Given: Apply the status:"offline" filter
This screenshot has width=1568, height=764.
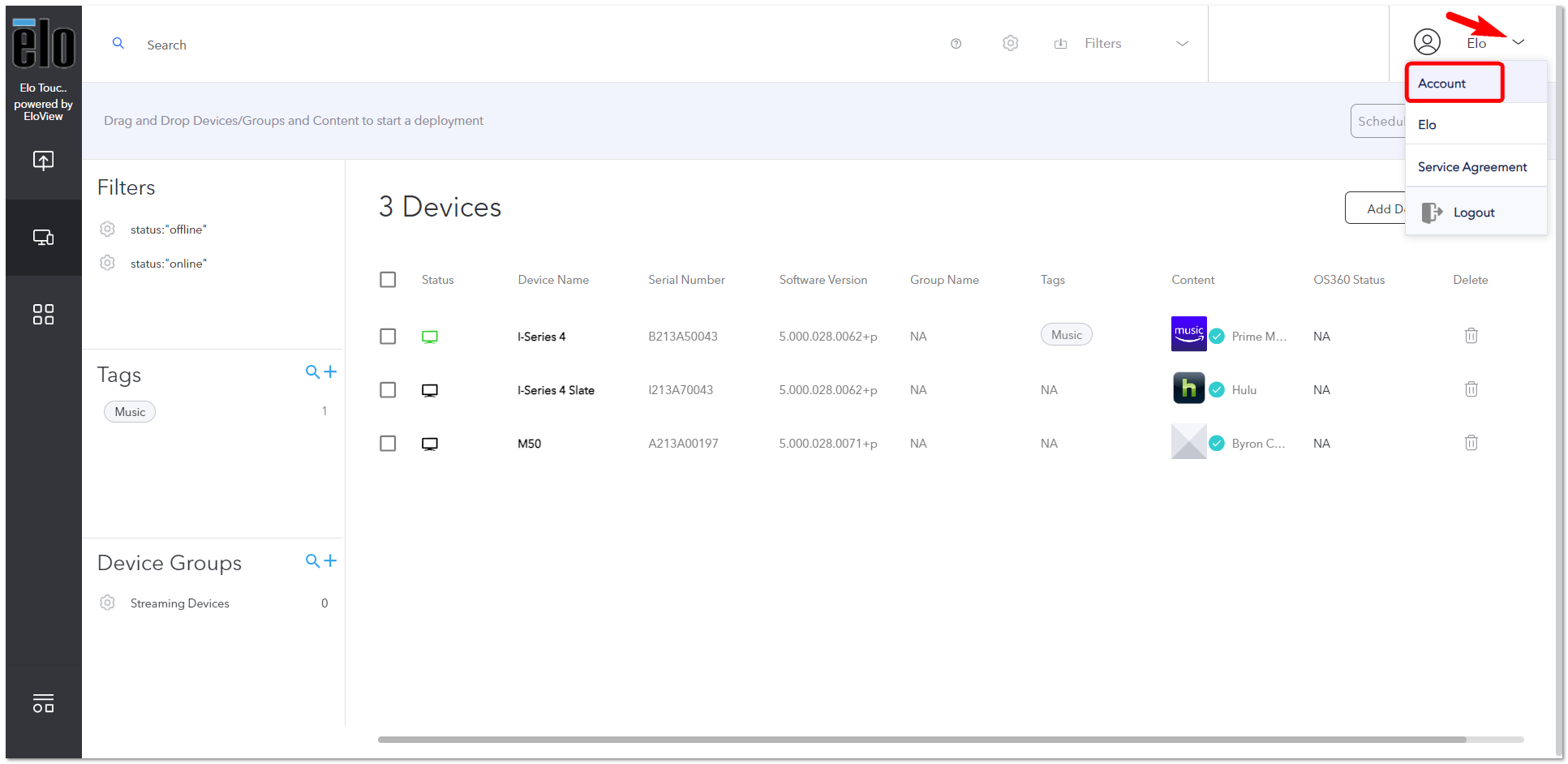Looking at the screenshot, I should [x=169, y=230].
